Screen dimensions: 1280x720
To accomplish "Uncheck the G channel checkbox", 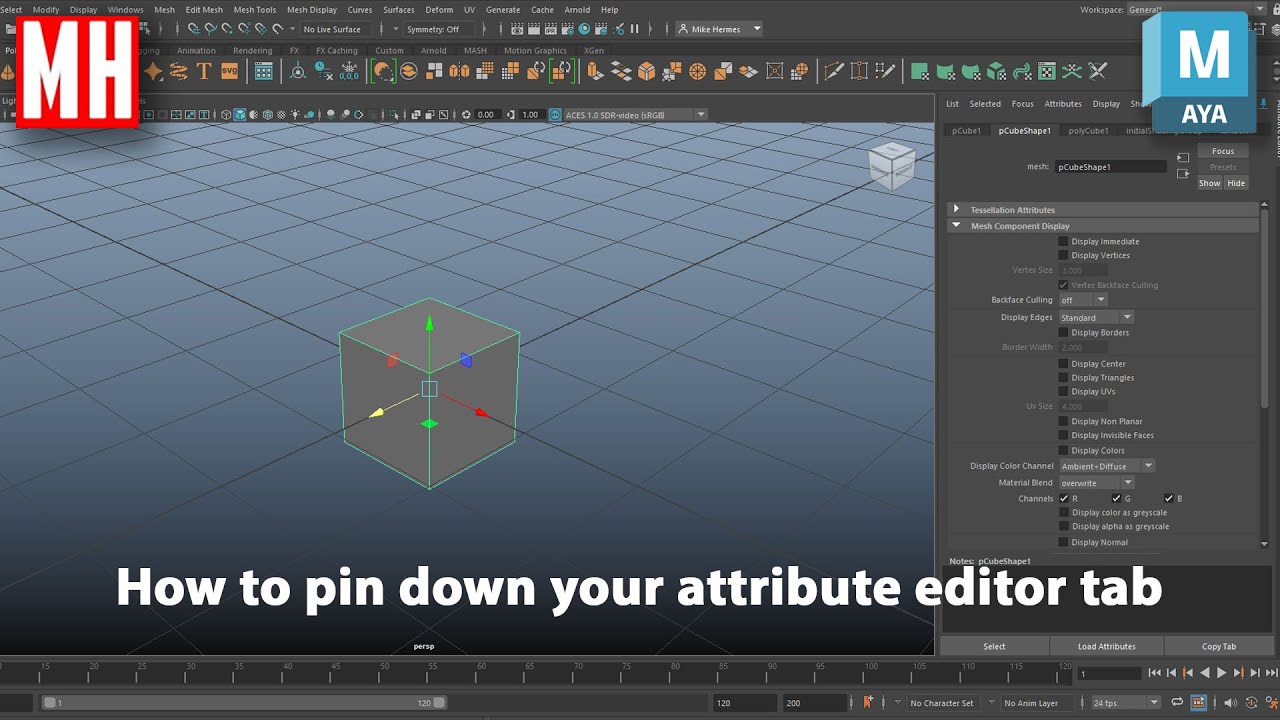I will tap(1116, 498).
